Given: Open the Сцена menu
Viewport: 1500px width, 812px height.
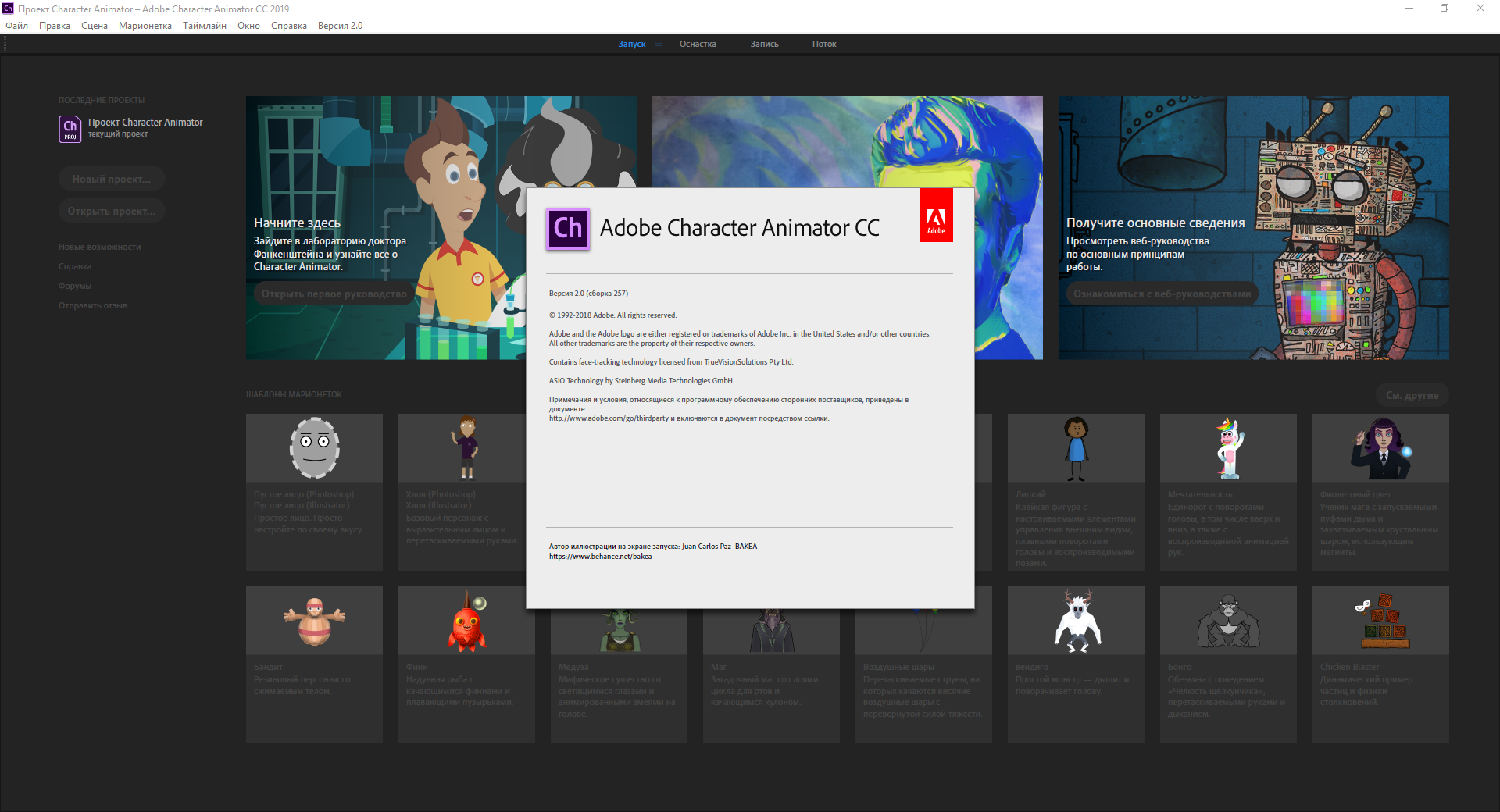Looking at the screenshot, I should 95,26.
